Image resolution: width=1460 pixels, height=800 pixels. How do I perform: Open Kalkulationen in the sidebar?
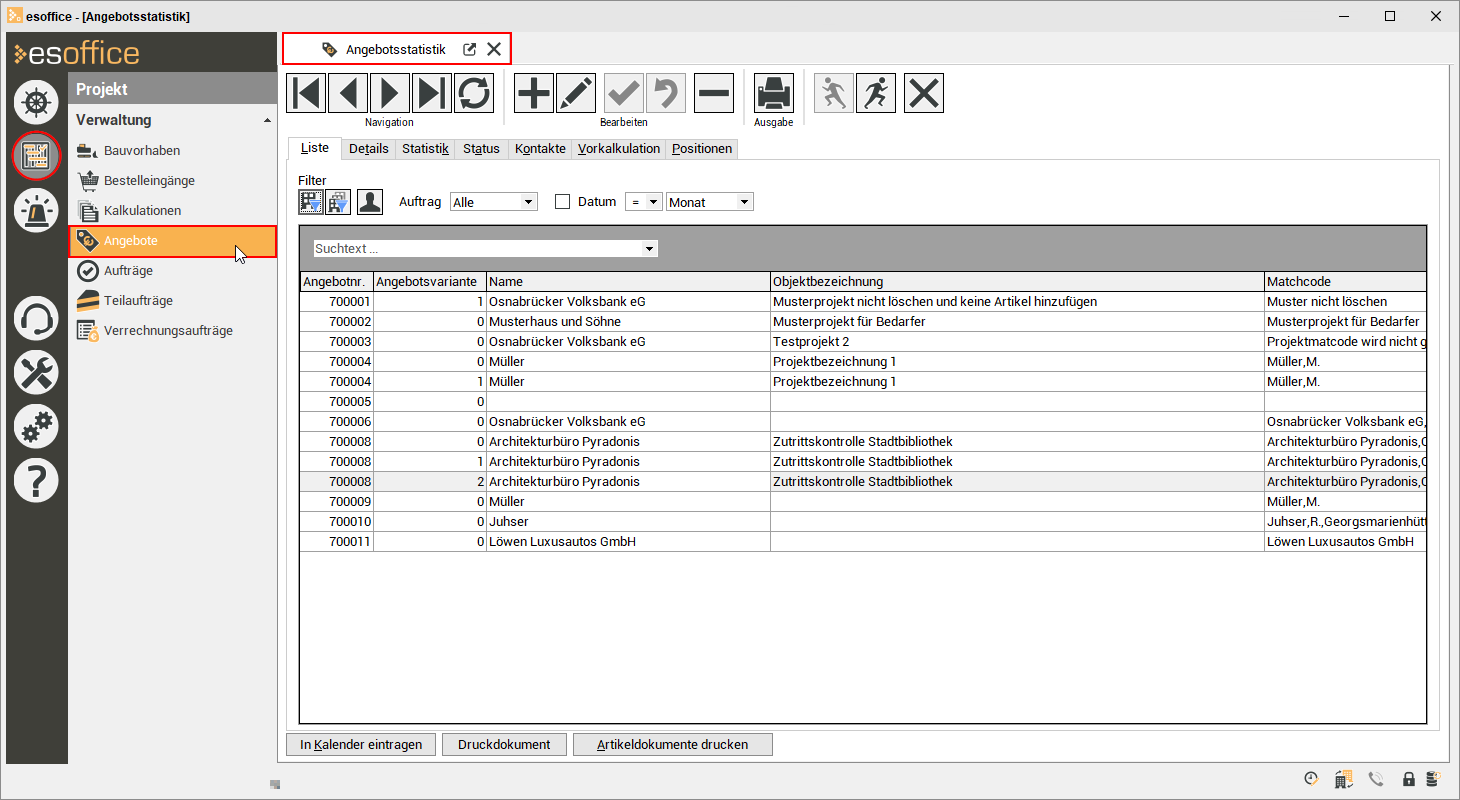[x=142, y=211]
